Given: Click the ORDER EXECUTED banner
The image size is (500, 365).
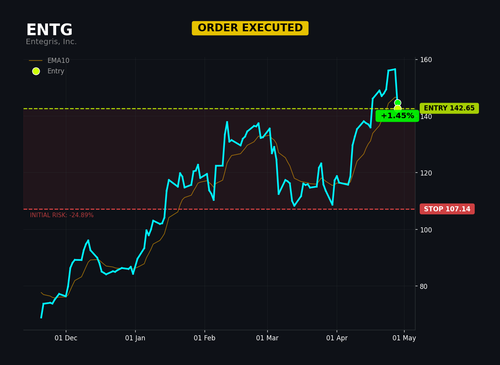Looking at the screenshot, I should pyautogui.click(x=250, y=28).
